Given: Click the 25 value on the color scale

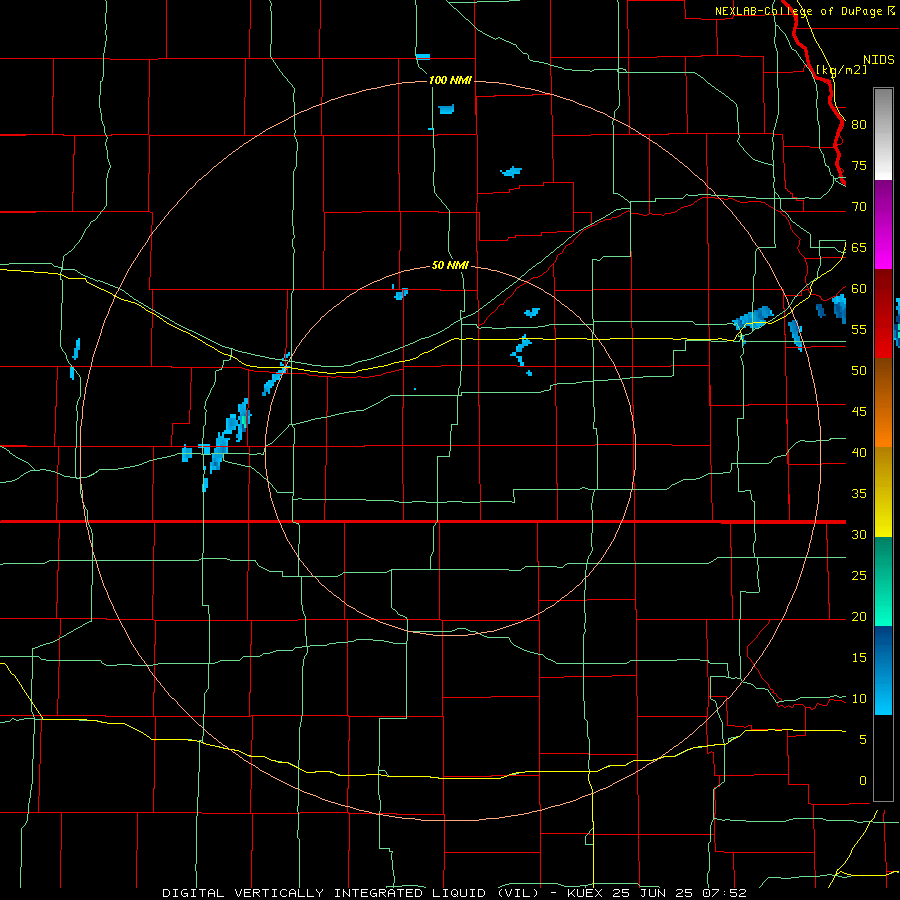Looking at the screenshot, I should [859, 575].
